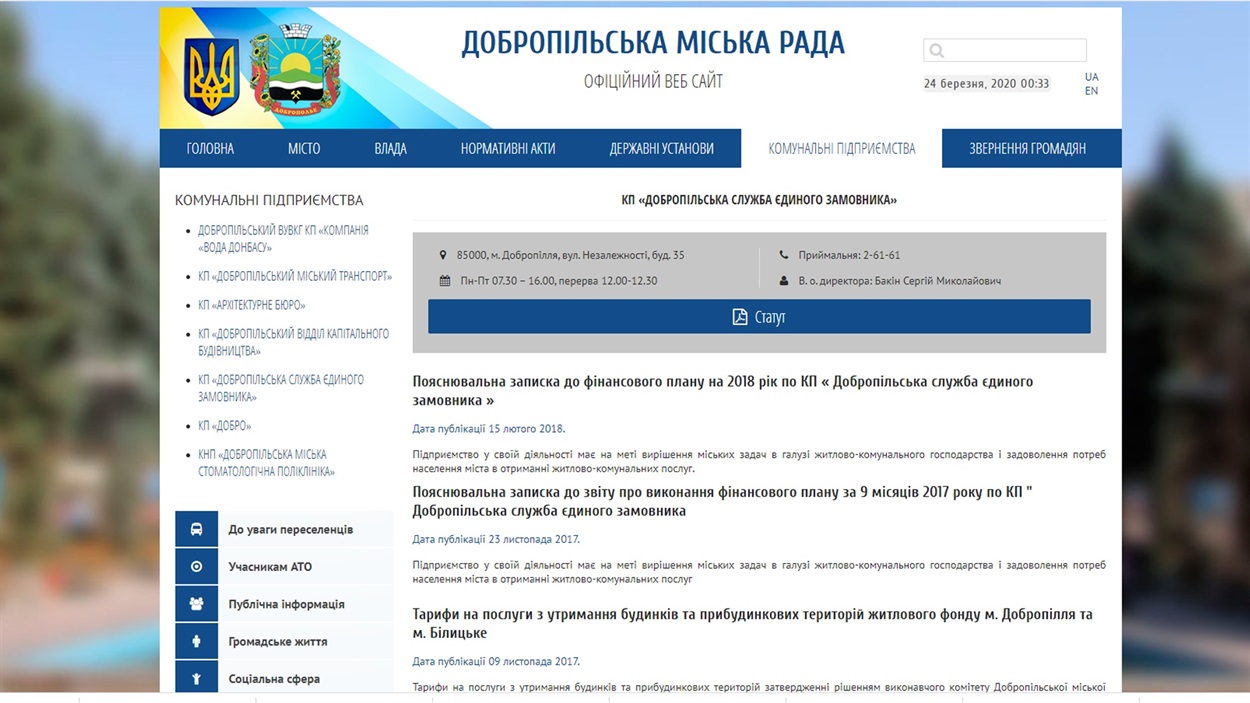Click the Ukrainian trident coat of arms
This screenshot has height=703, width=1250.
pos(211,77)
